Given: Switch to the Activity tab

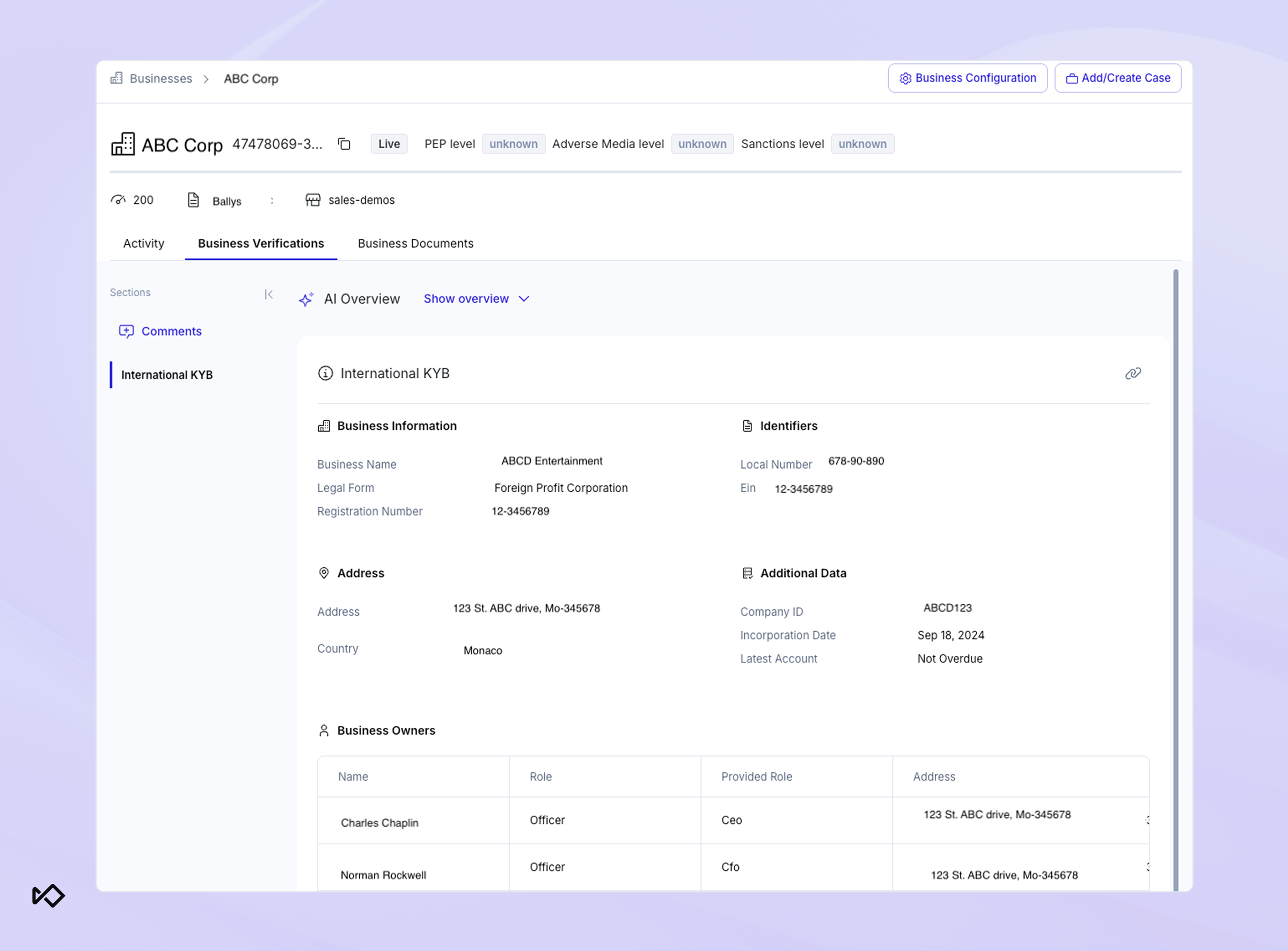Looking at the screenshot, I should [x=143, y=244].
